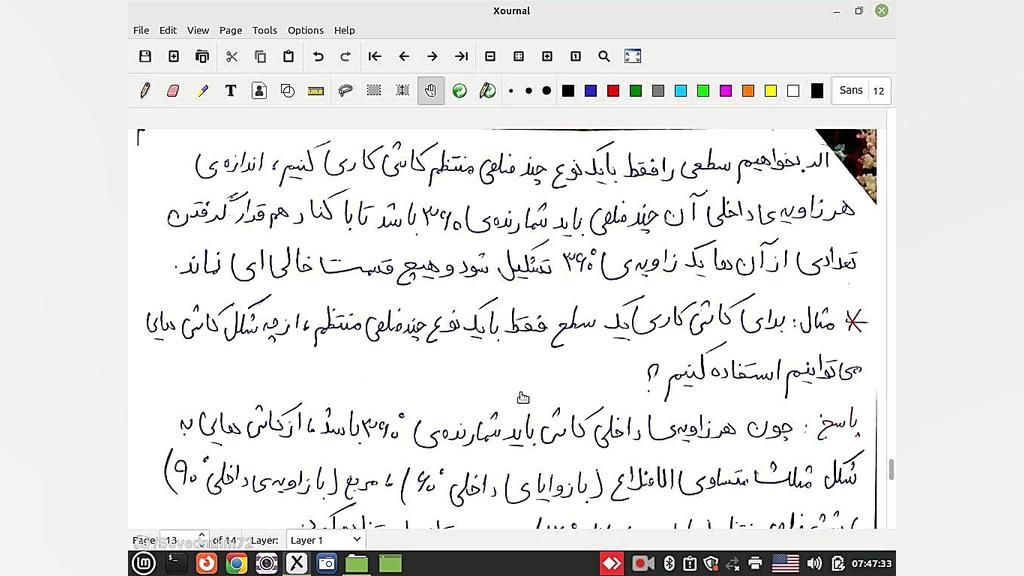Viewport: 1024px width, 576px height.
Task: Pick the black color swatch
Action: pyautogui.click(x=568, y=91)
